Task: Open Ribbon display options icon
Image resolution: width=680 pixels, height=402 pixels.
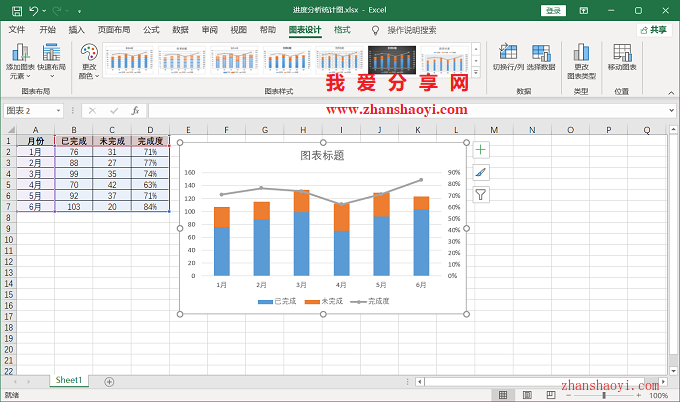Action: [584, 10]
